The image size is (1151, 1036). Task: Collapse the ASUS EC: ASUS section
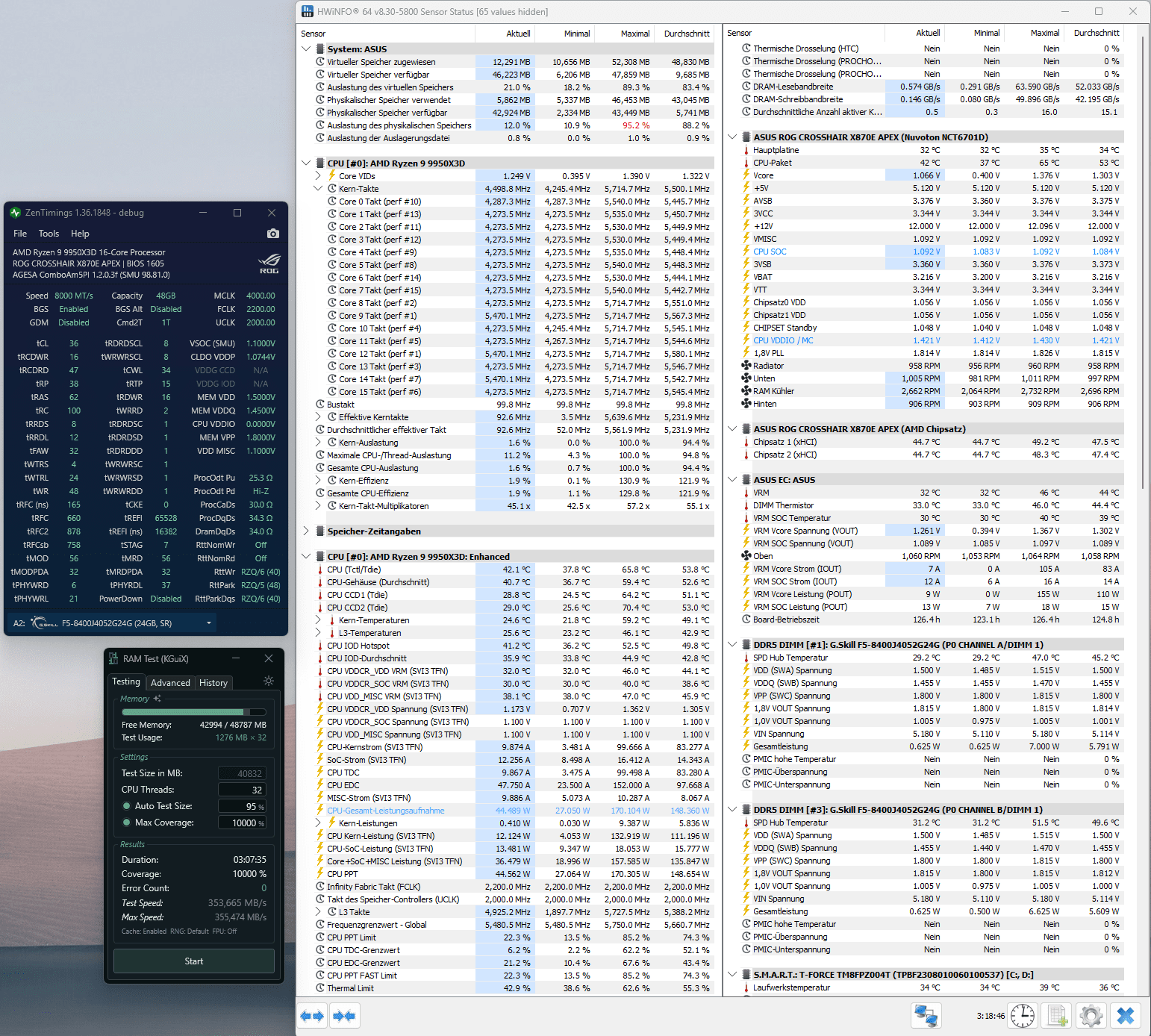coord(732,480)
